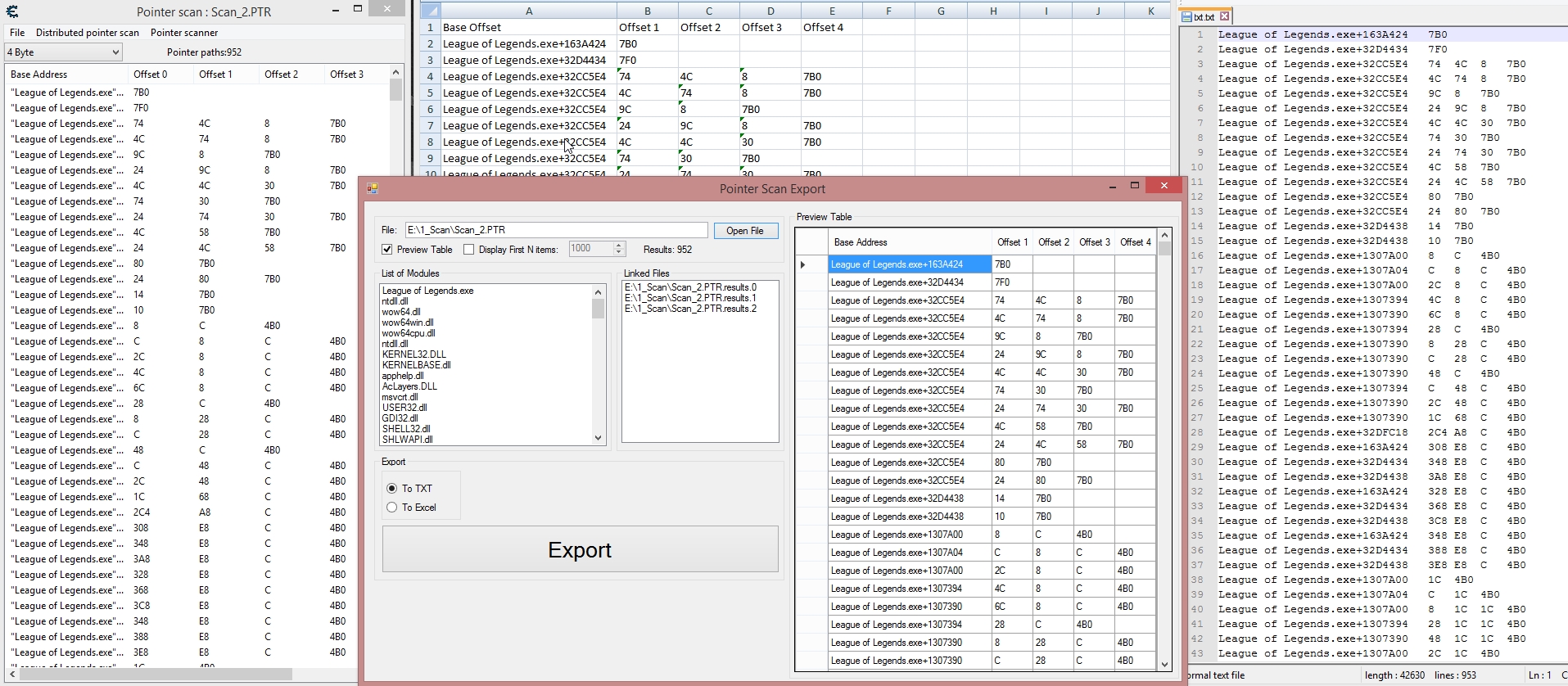The height and width of the screenshot is (686, 1568).
Task: Open the File menu in Pointer scan
Action: pyautogui.click(x=17, y=33)
